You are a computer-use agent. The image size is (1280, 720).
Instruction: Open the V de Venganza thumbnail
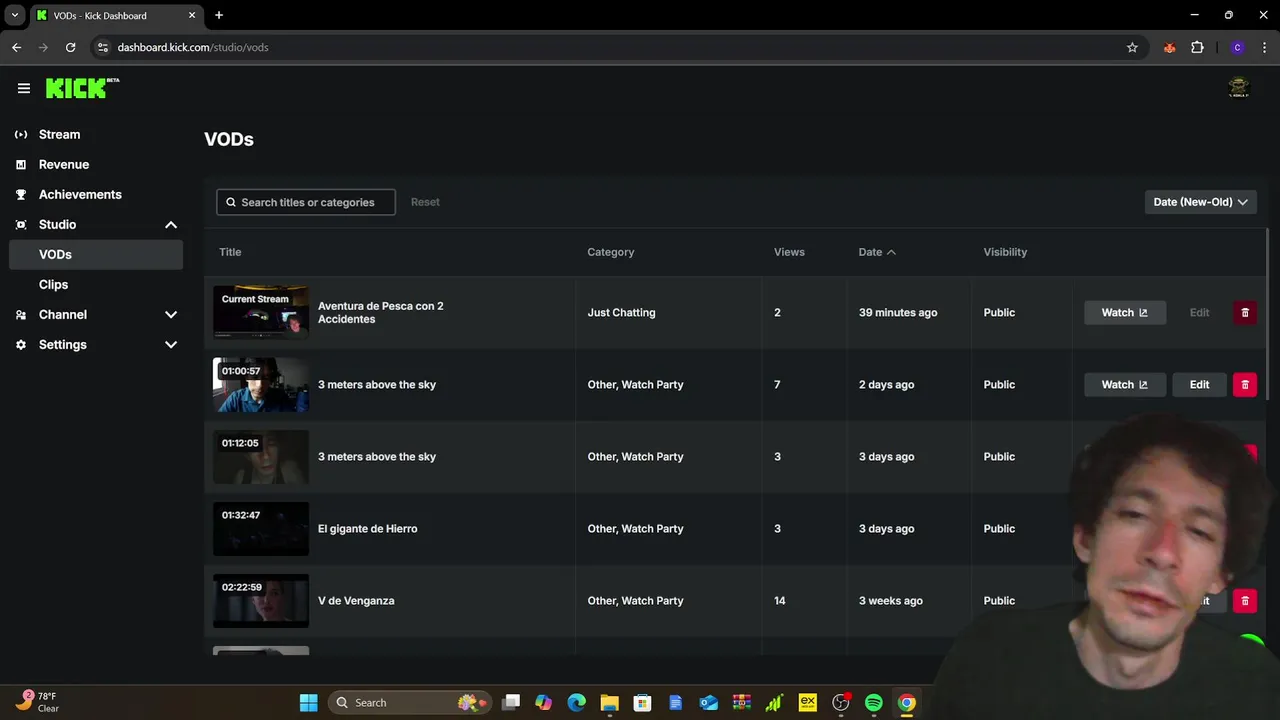261,600
